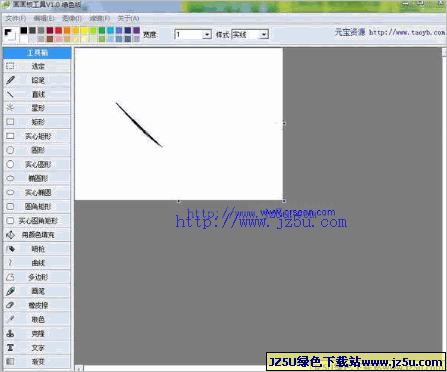Viewport: 447px width, 372px height.
Task: Open the 关于(A) about menu
Action: click(128, 18)
